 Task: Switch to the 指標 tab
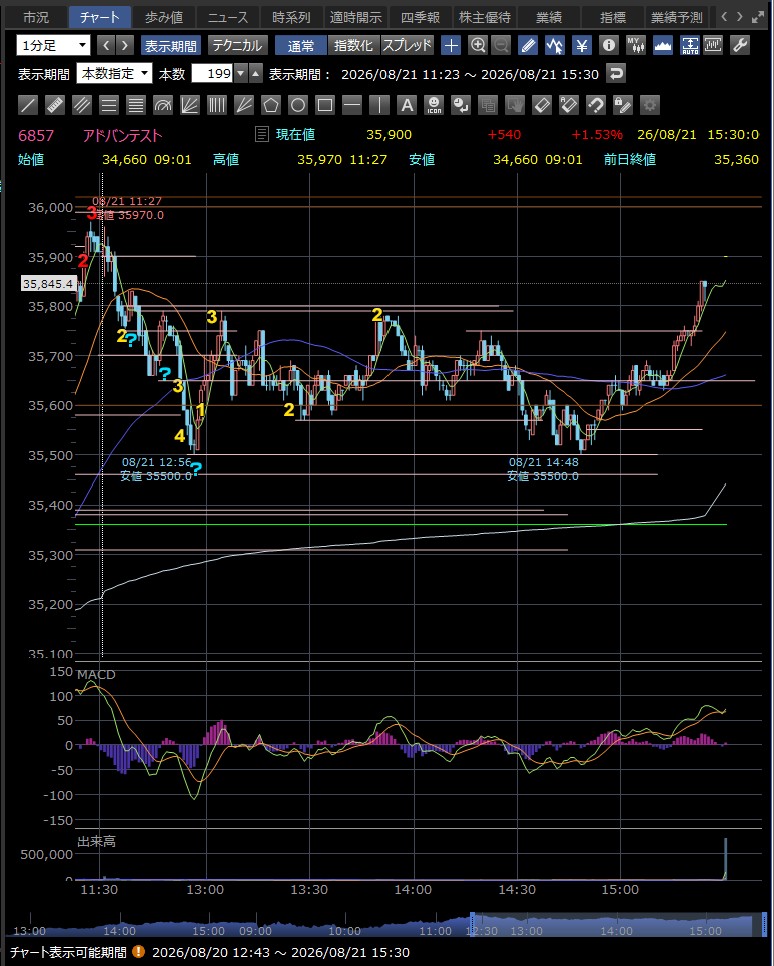tap(613, 18)
